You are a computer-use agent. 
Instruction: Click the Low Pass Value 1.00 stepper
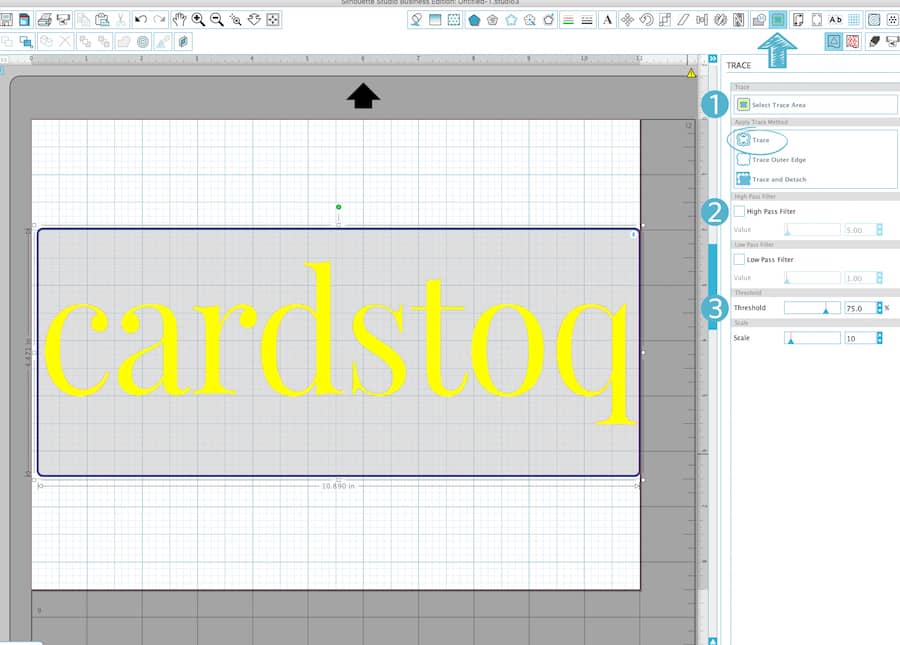[x=879, y=278]
